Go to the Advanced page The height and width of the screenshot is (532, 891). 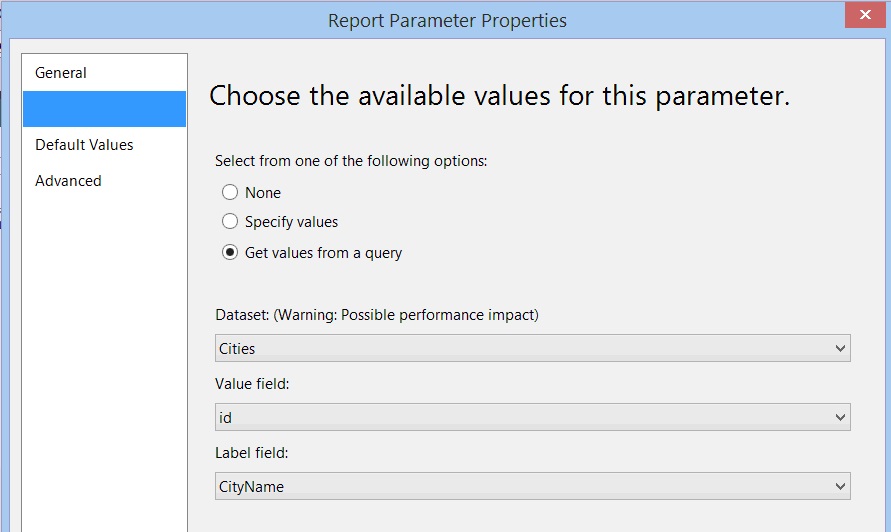click(68, 181)
